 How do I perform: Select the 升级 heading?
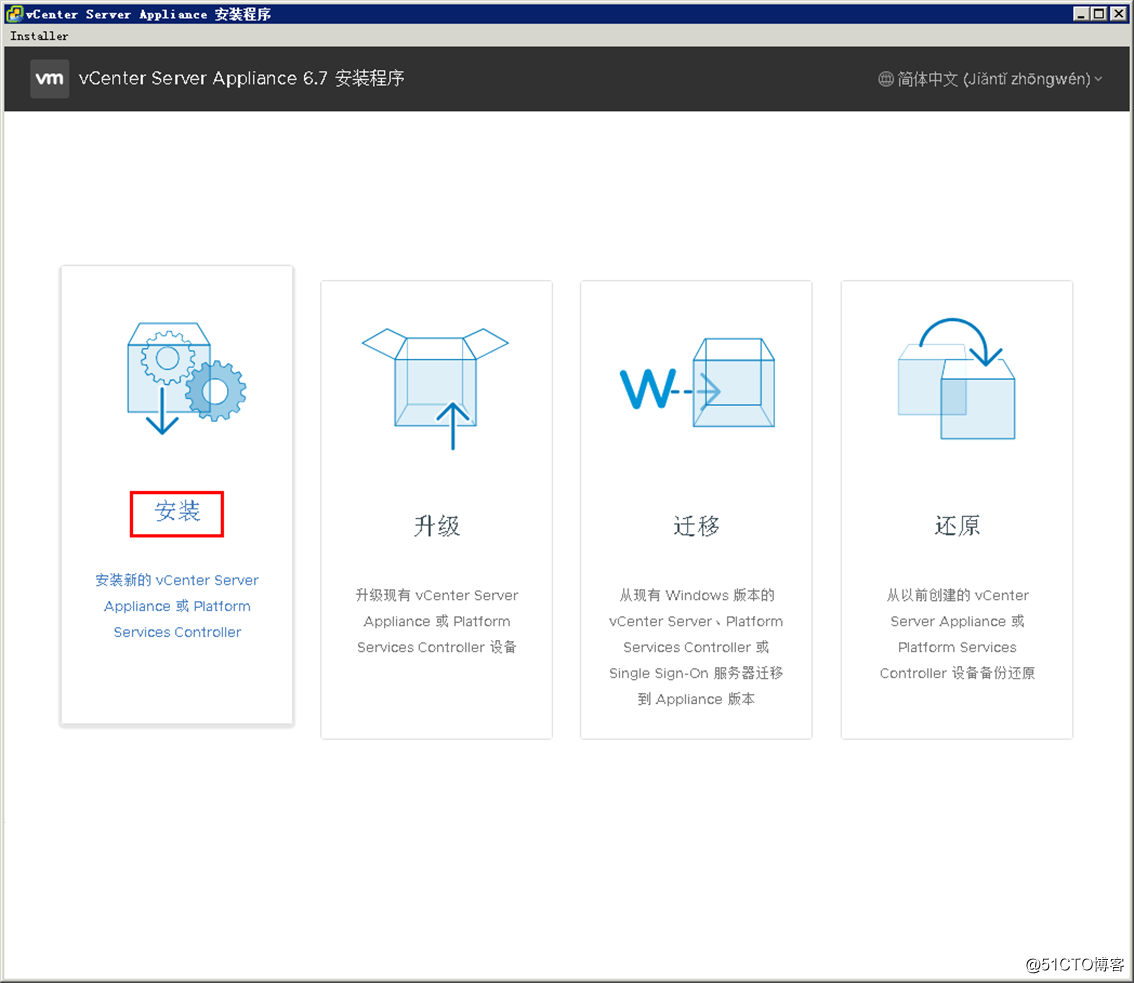437,526
